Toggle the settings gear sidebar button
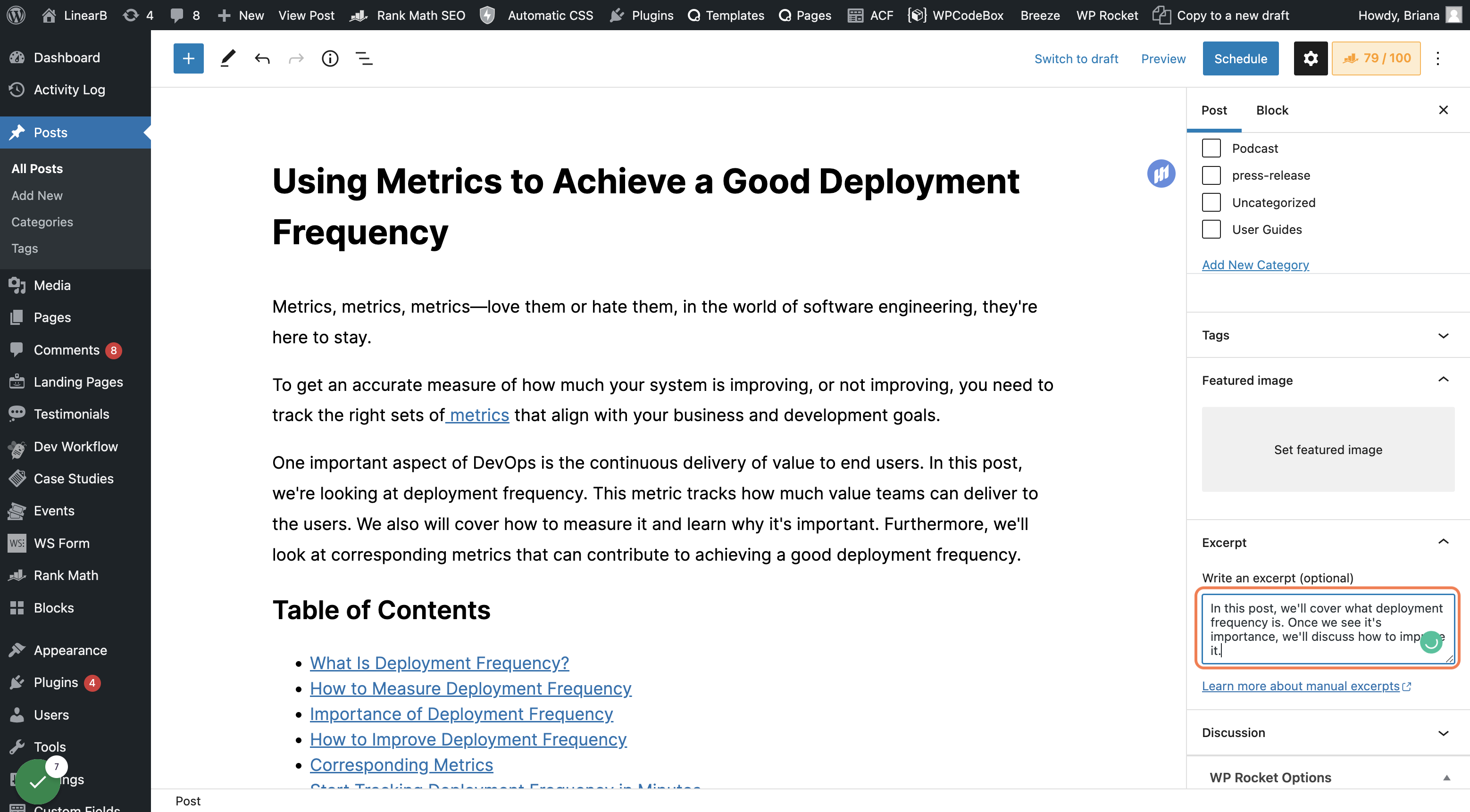 (1310, 58)
